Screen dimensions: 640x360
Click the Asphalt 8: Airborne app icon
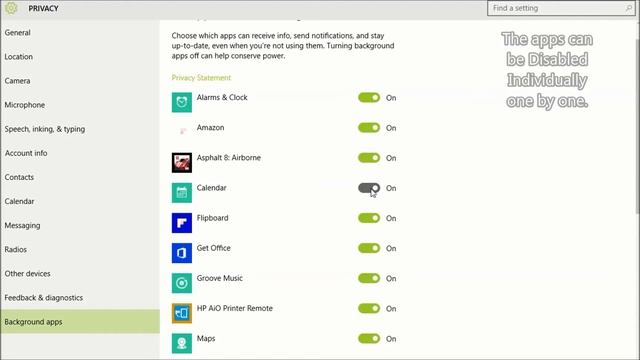(182, 162)
